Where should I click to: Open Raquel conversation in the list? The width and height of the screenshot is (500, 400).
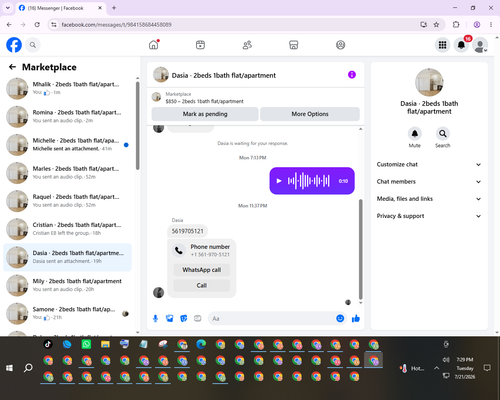(67, 201)
